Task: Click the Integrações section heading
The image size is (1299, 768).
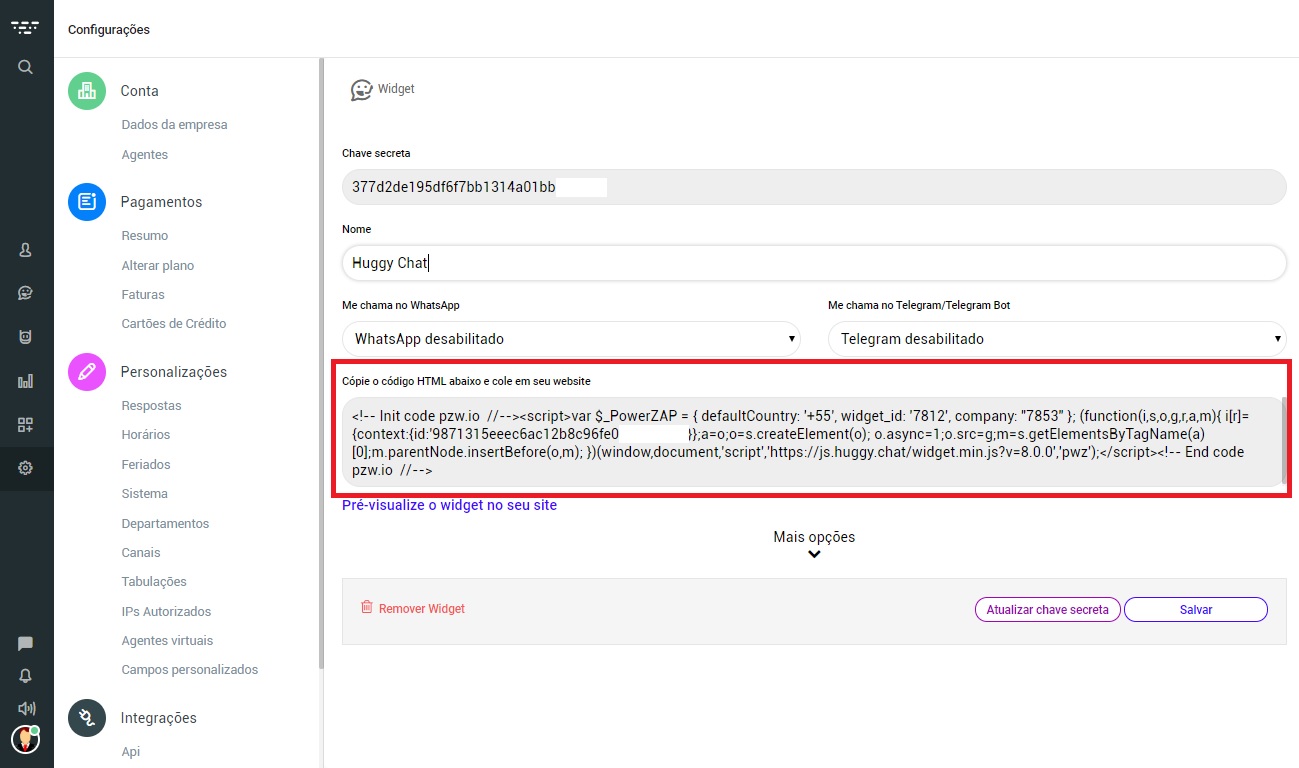Action: tap(158, 718)
